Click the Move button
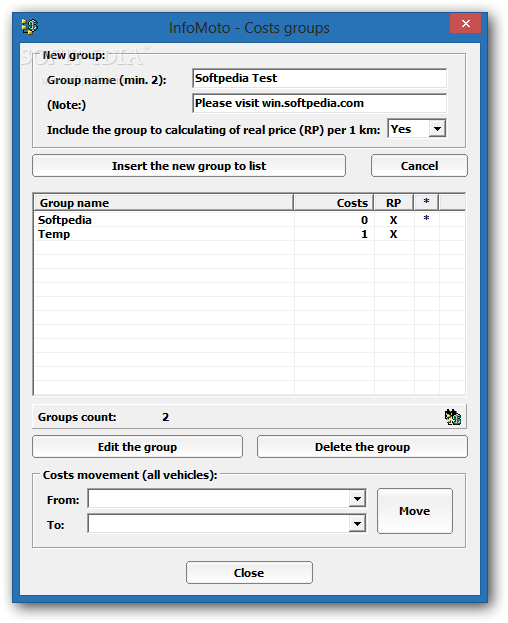Screen dimensions: 508x623 pyautogui.click(x=415, y=511)
